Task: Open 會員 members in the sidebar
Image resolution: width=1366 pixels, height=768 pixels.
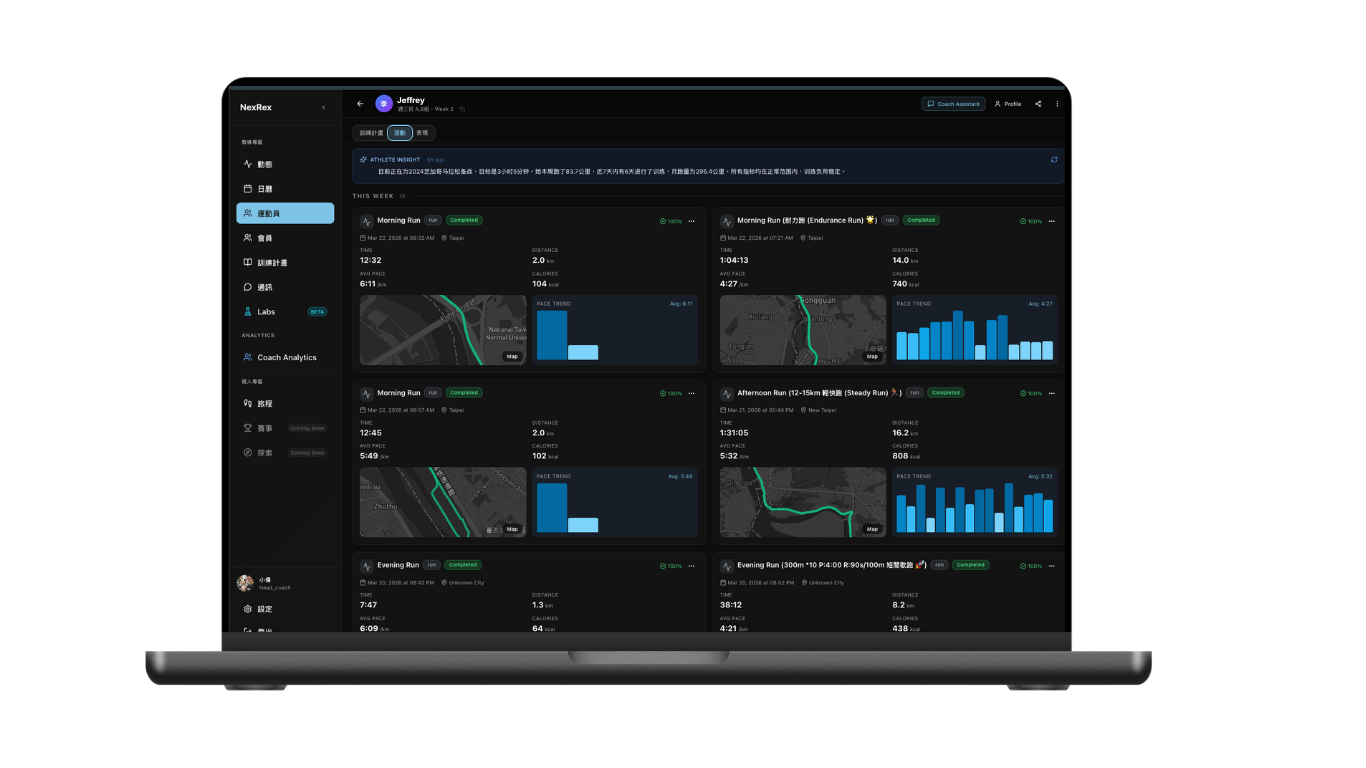Action: coord(285,238)
